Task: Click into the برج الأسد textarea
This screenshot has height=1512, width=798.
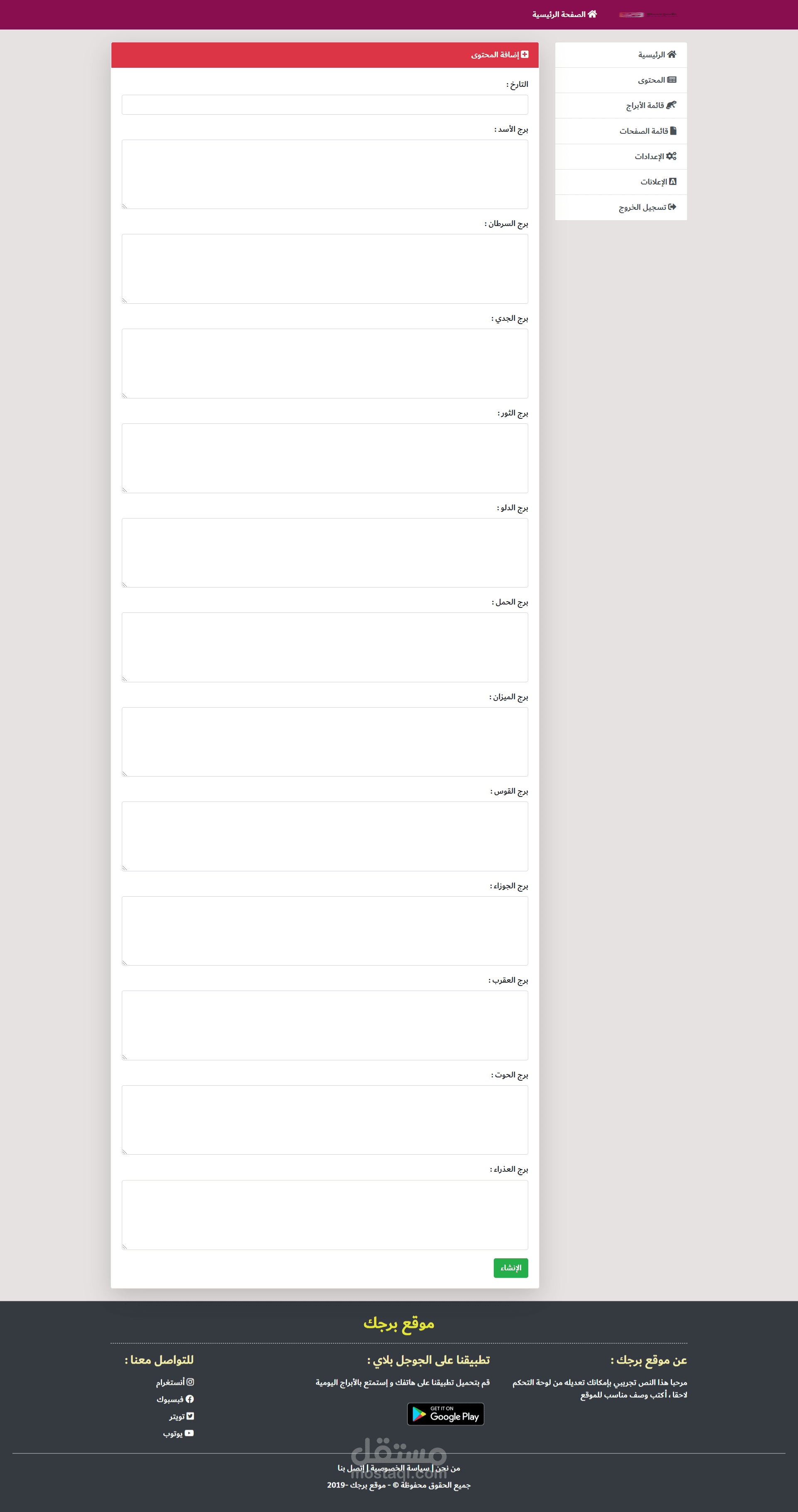Action: (x=325, y=175)
